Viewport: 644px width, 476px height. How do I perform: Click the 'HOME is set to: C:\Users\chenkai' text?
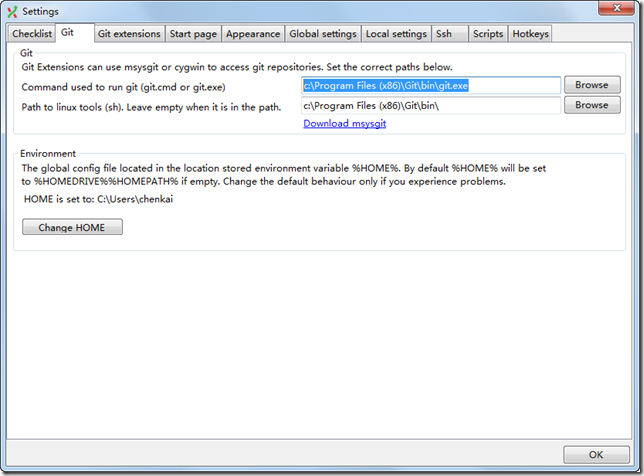click(x=98, y=199)
